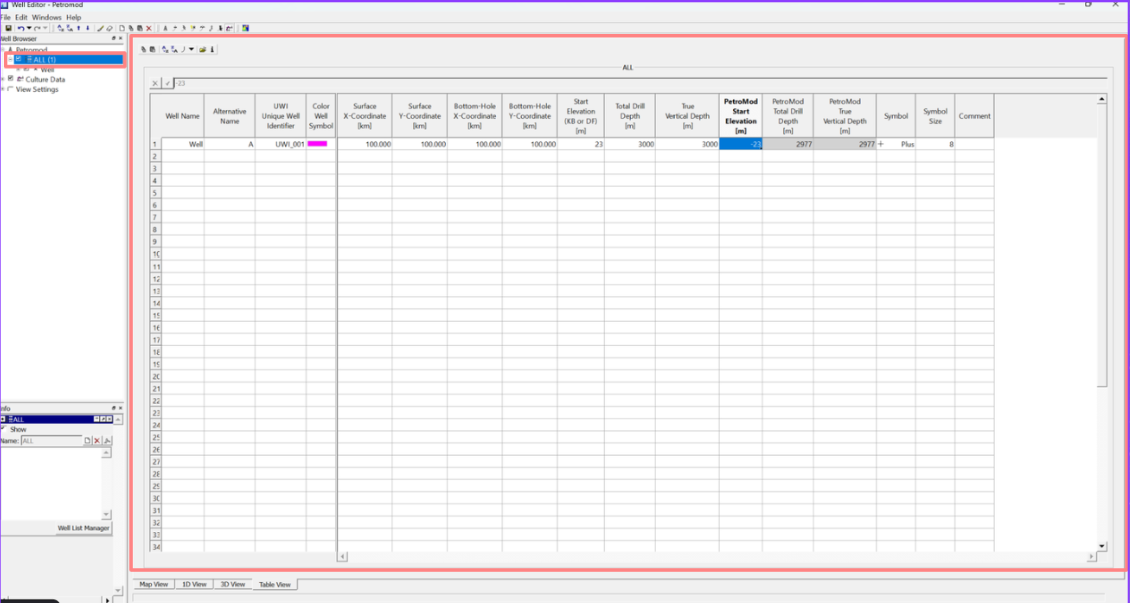
Task: Open the Undo history dropdown arrow
Action: point(29,28)
